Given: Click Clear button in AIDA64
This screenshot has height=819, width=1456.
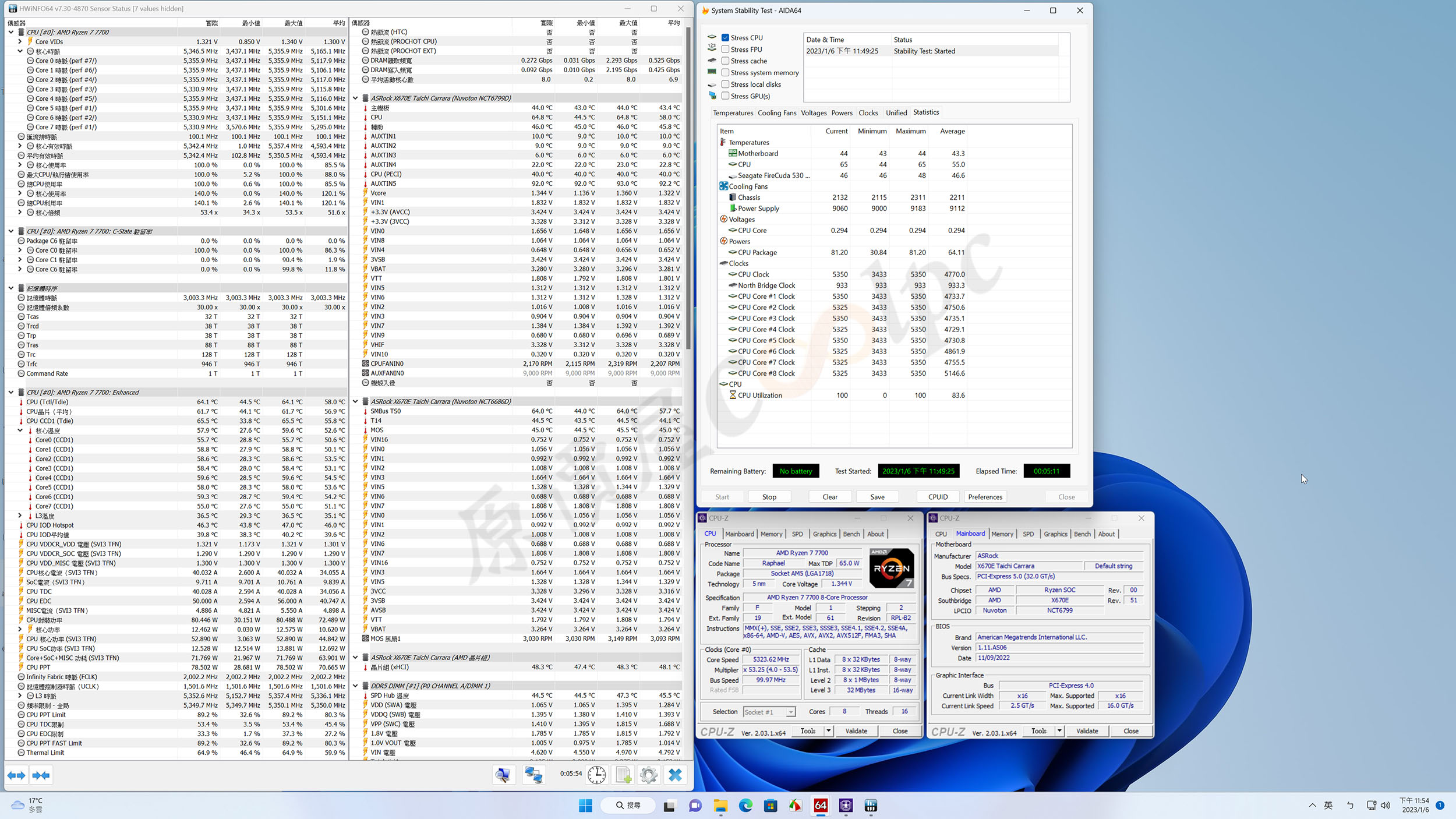Looking at the screenshot, I should (830, 497).
